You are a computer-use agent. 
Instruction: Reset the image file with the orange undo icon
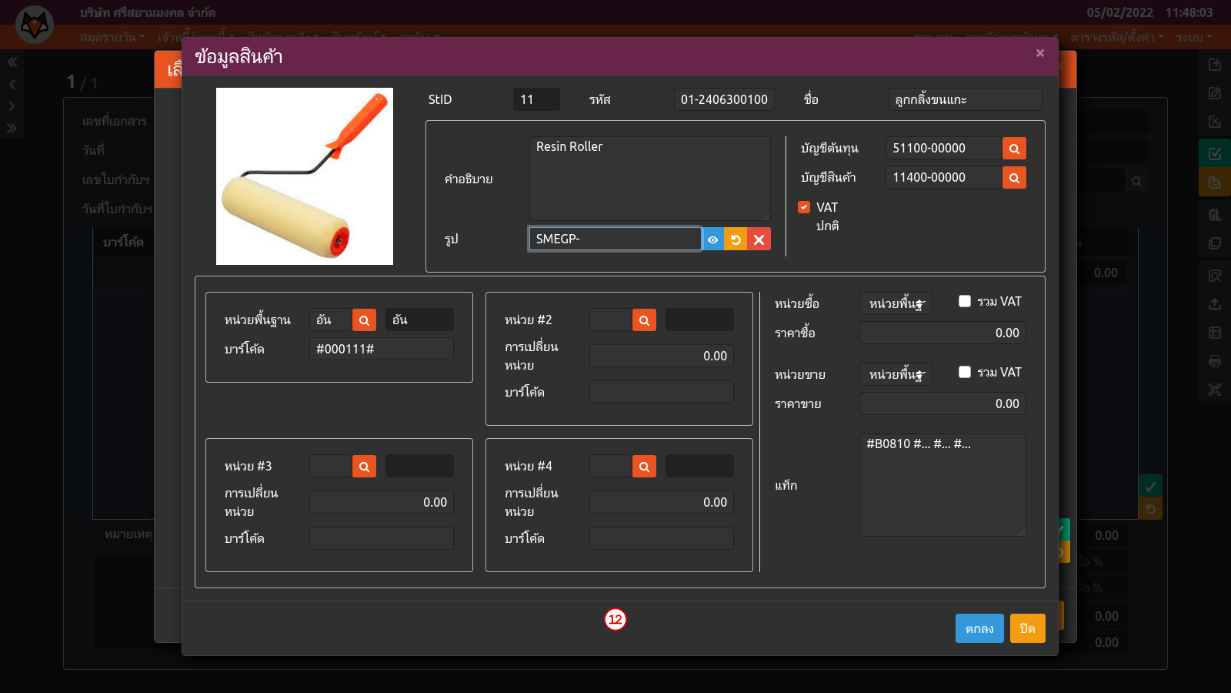click(736, 239)
